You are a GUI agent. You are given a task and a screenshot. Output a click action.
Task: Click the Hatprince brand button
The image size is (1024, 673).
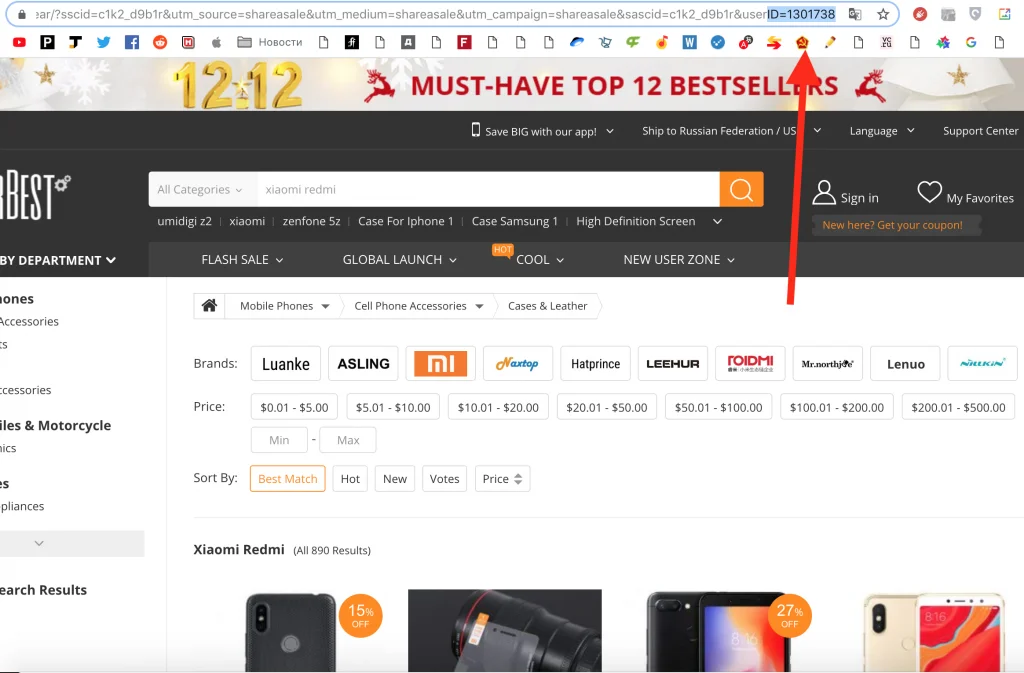pyautogui.click(x=596, y=364)
